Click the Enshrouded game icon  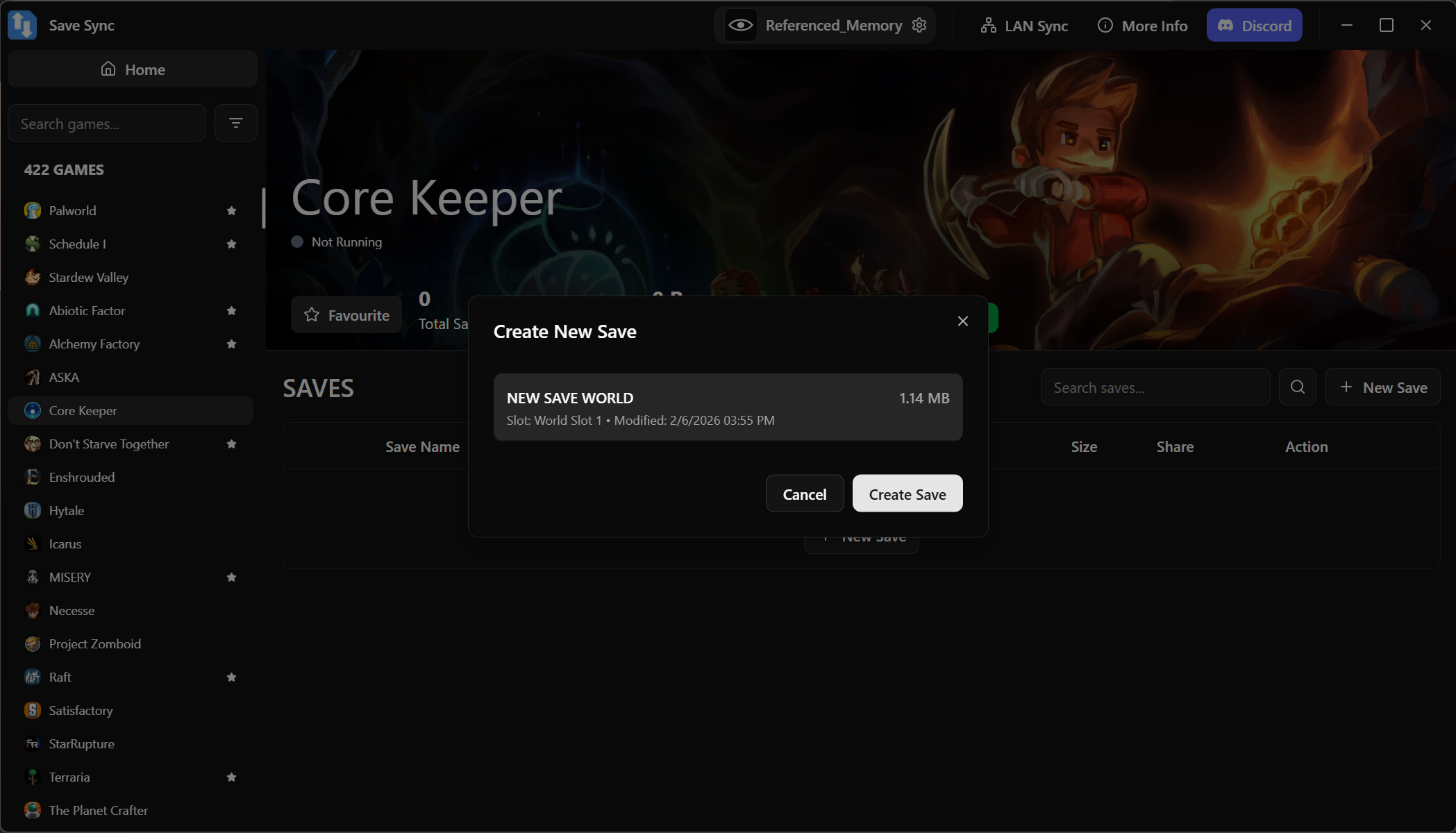pos(33,477)
